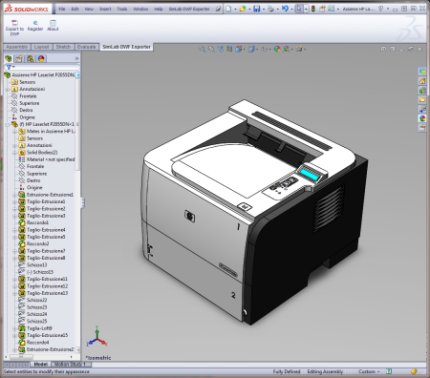Open the Tools menu

(122, 9)
